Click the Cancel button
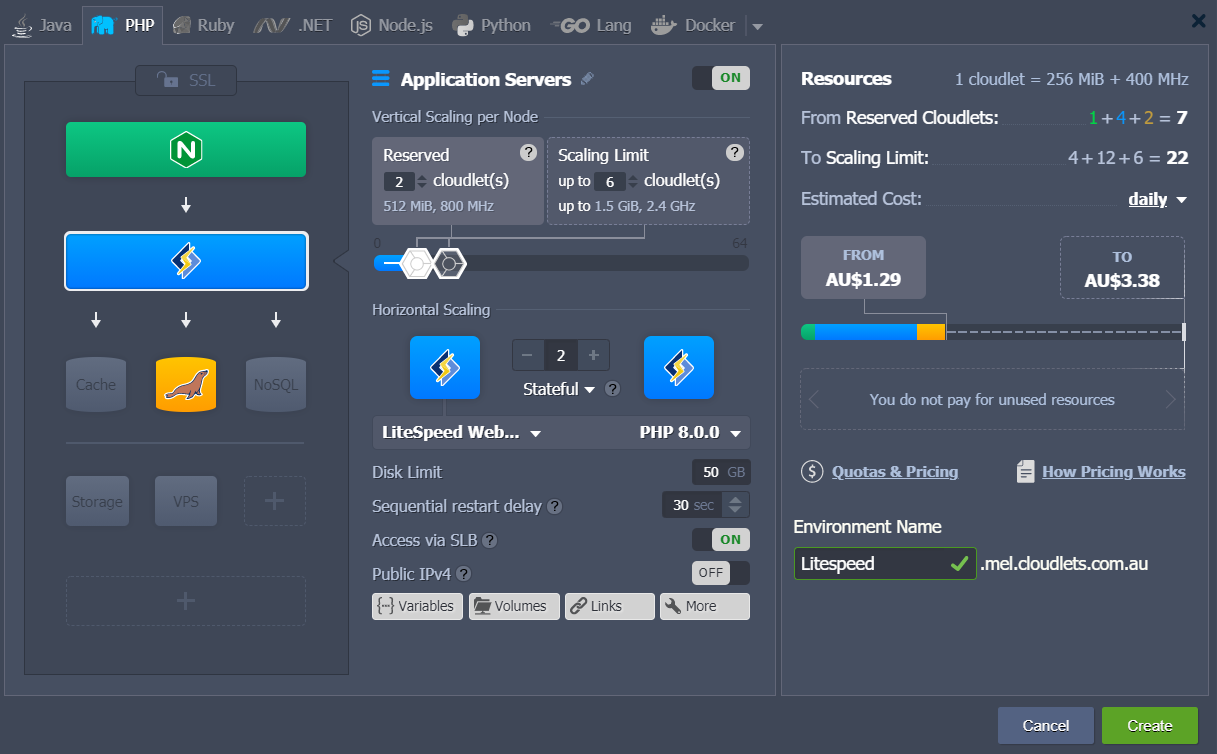Image resolution: width=1217 pixels, height=754 pixels. (x=1046, y=726)
